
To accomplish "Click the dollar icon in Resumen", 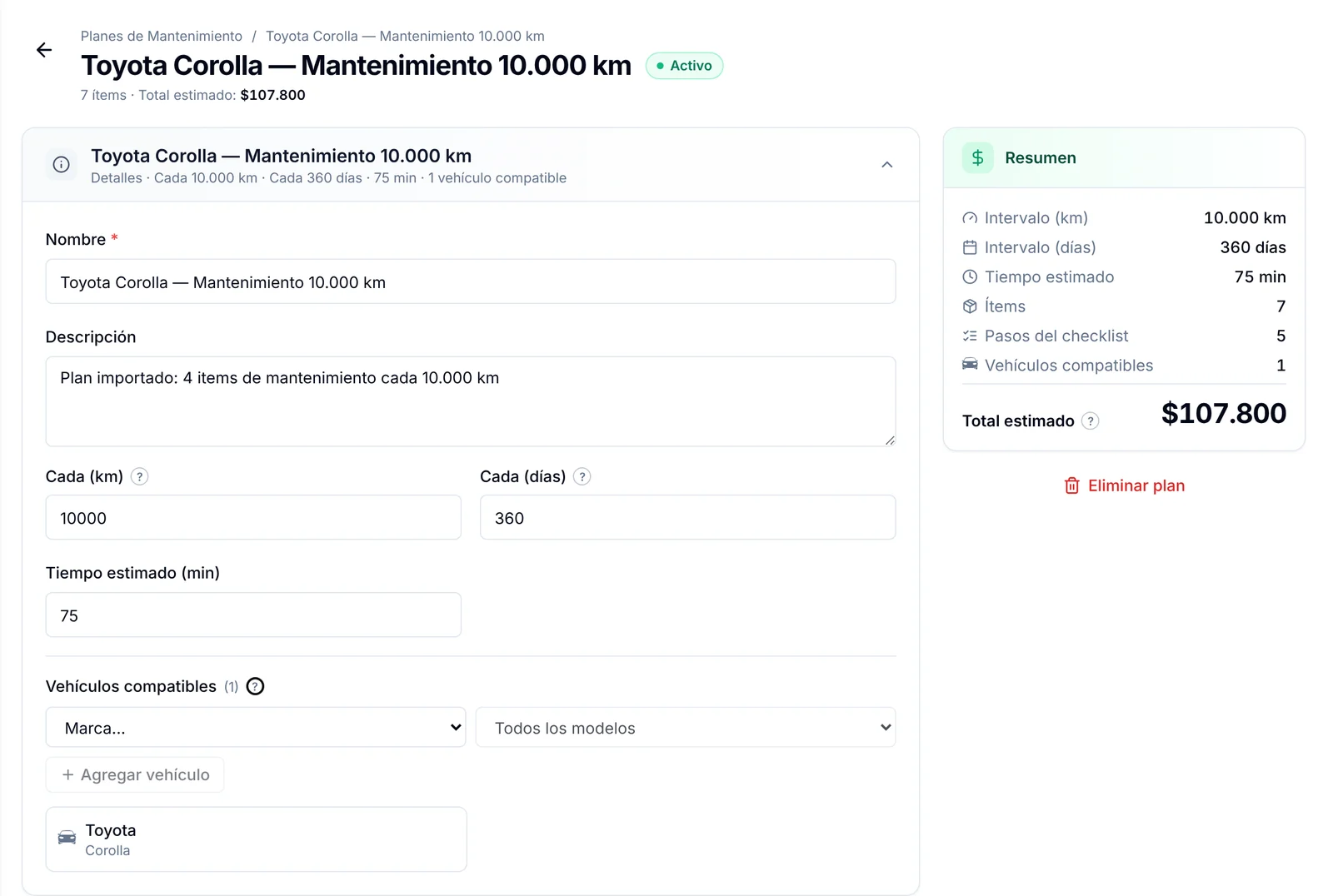I will click(978, 157).
